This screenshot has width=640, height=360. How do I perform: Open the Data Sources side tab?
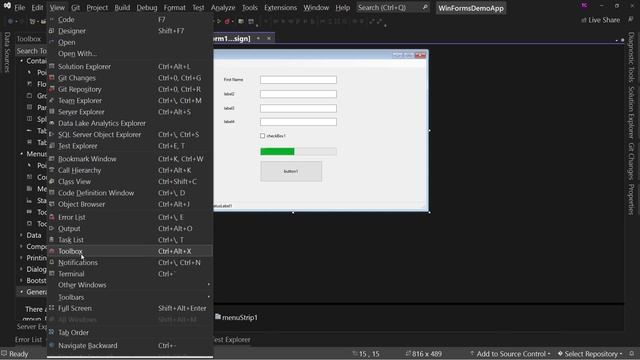point(7,52)
